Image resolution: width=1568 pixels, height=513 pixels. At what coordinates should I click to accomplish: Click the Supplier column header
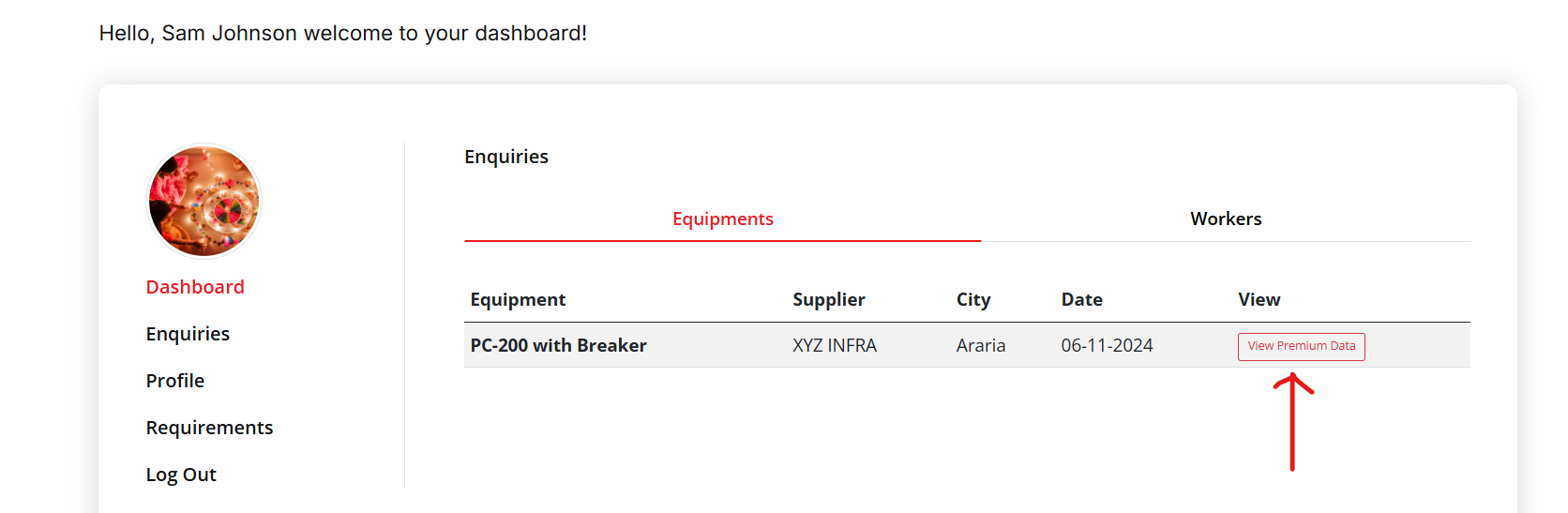point(828,299)
